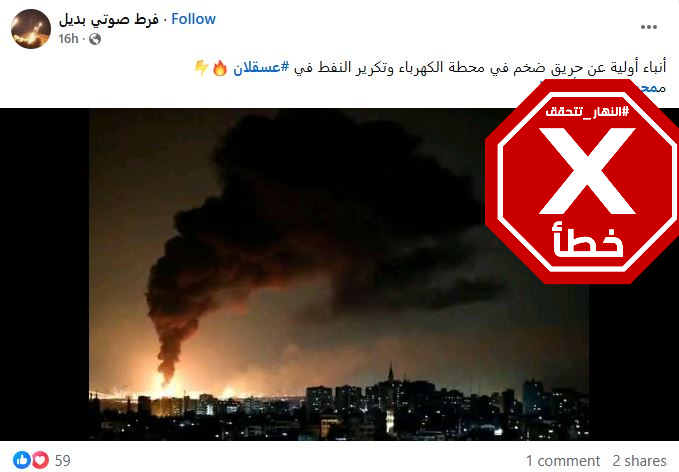View the 2 shares list
The image size is (679, 472).
(639, 461)
